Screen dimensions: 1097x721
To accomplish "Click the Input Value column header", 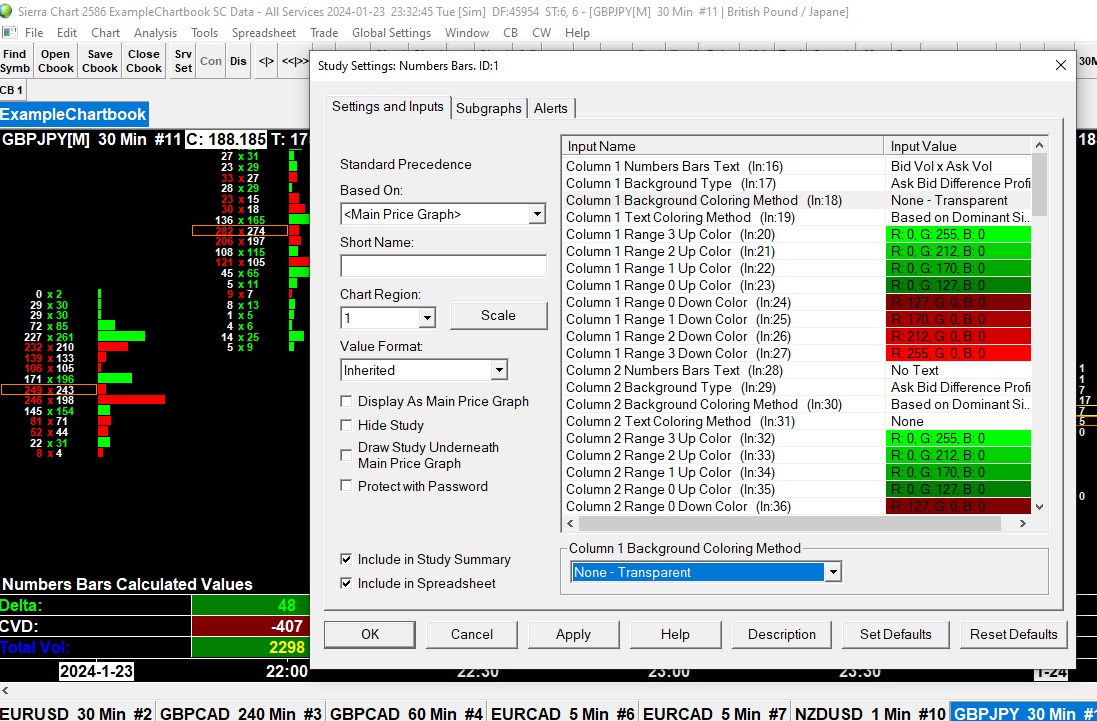I will [958, 146].
